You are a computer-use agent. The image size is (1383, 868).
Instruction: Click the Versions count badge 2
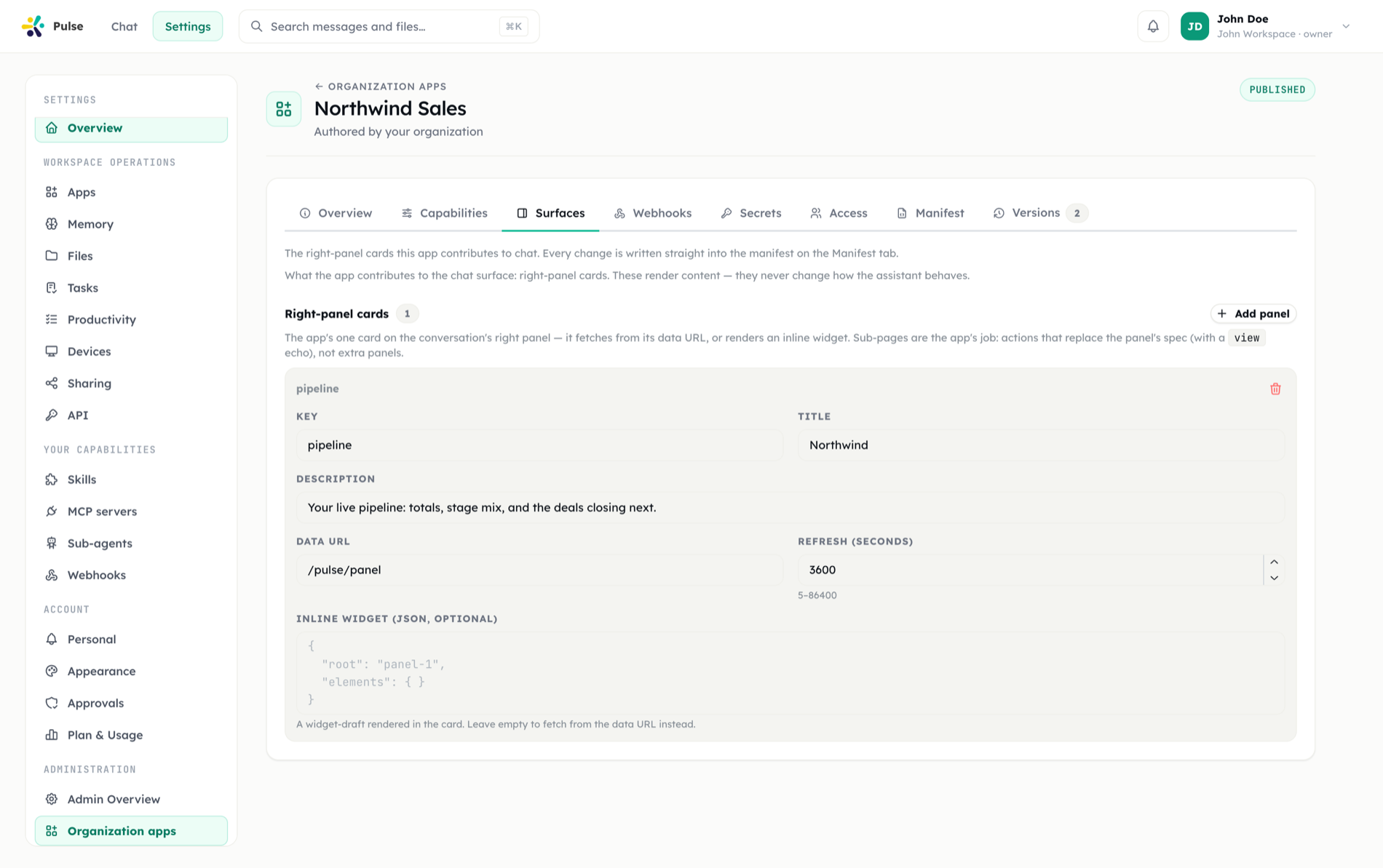click(1077, 213)
